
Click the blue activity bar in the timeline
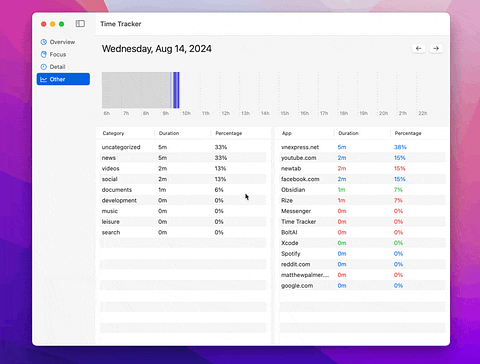coord(176,90)
